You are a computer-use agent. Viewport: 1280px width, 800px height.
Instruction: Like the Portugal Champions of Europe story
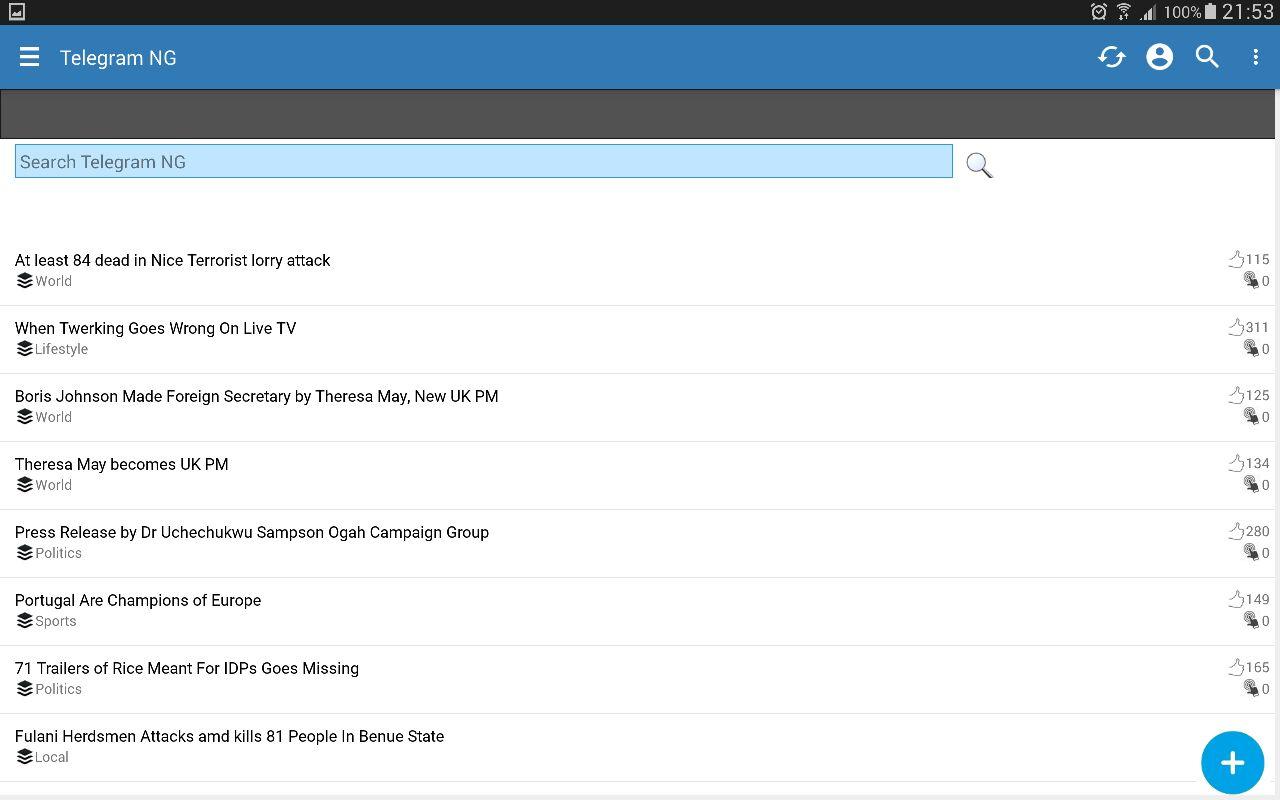(x=1236, y=599)
